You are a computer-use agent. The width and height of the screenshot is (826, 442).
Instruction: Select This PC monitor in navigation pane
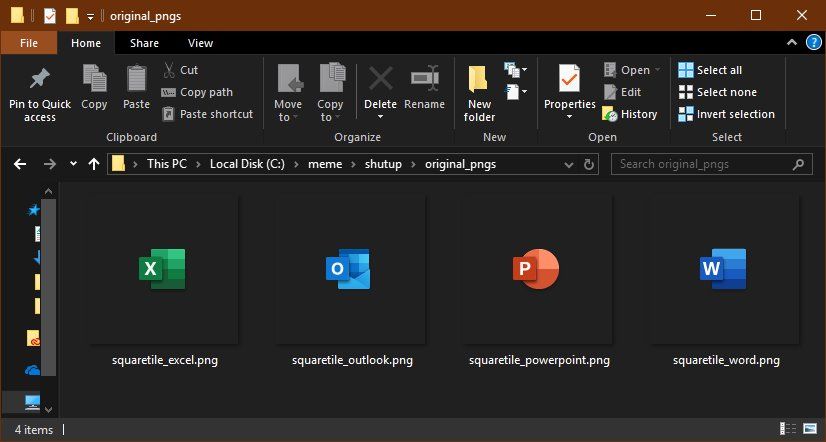coord(33,402)
